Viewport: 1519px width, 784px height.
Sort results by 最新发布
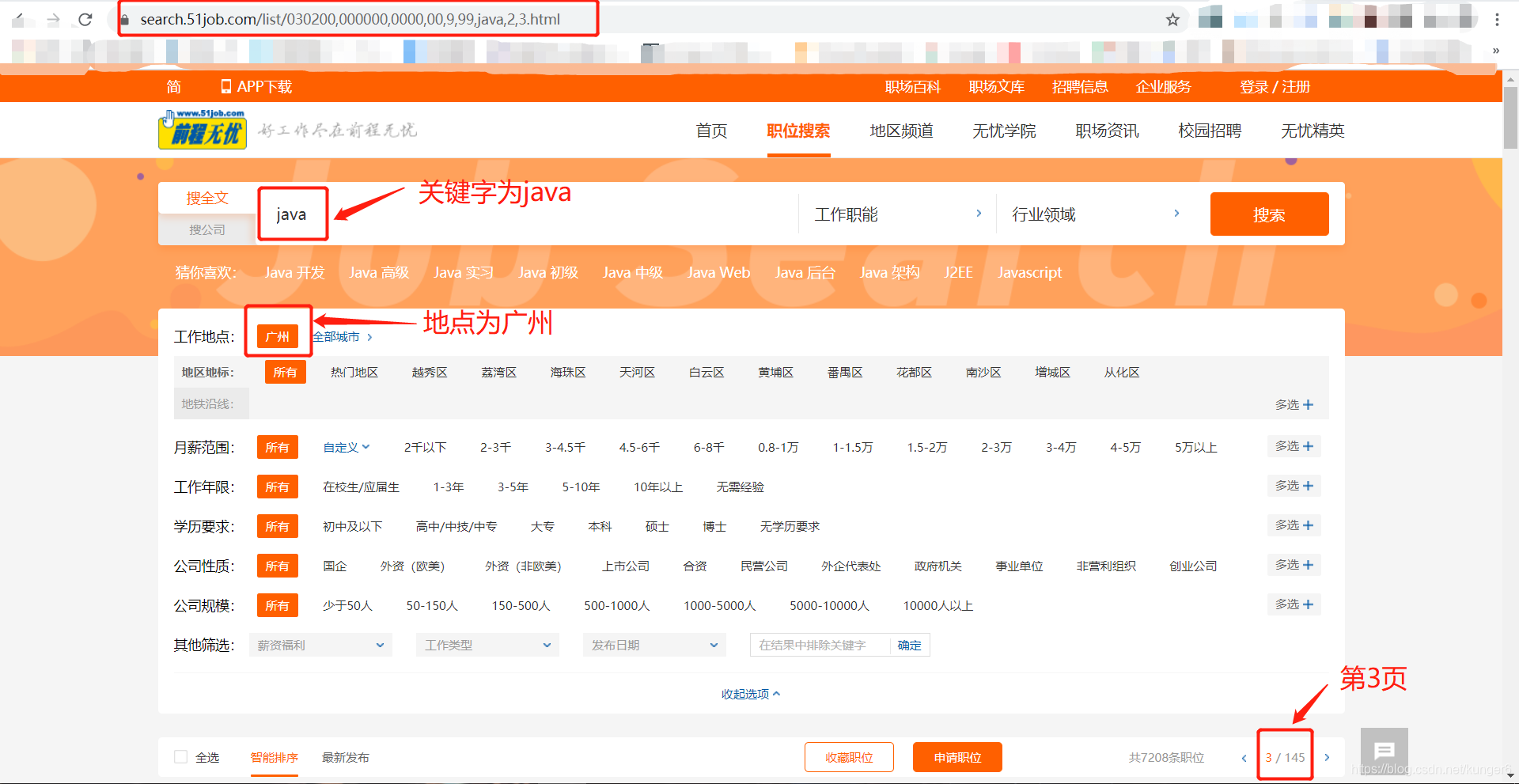pos(345,757)
